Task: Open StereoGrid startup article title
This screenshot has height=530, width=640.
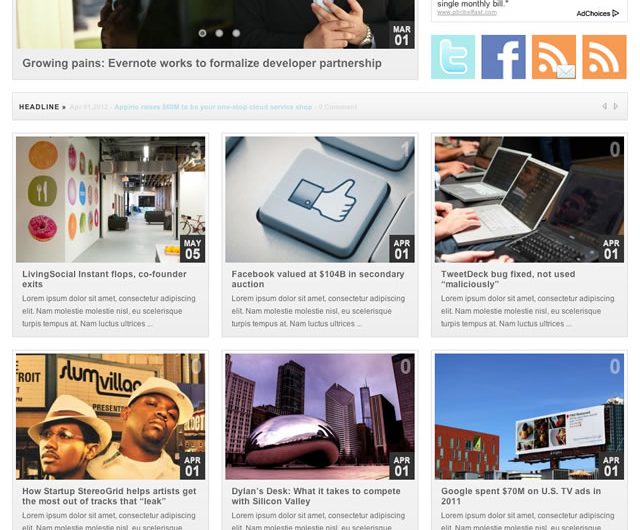Action: pyautogui.click(x=109, y=496)
